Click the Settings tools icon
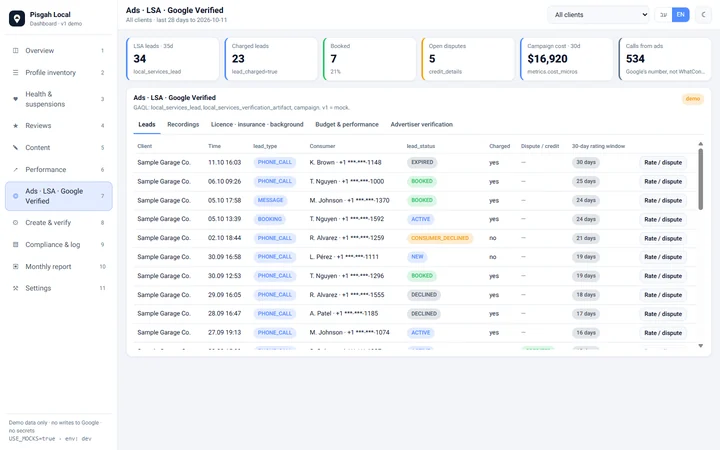This screenshot has width=720, height=450. [x=16, y=288]
